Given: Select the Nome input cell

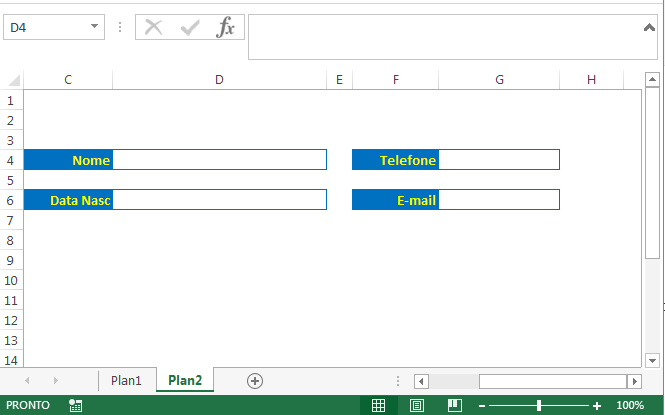Looking at the screenshot, I should tap(219, 160).
